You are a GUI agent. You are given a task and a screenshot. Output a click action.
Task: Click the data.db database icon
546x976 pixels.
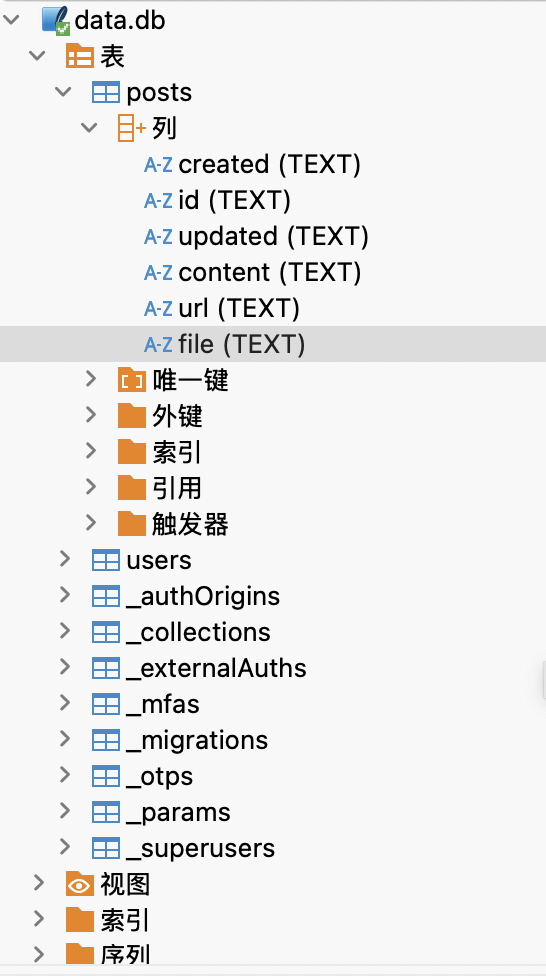coord(55,21)
